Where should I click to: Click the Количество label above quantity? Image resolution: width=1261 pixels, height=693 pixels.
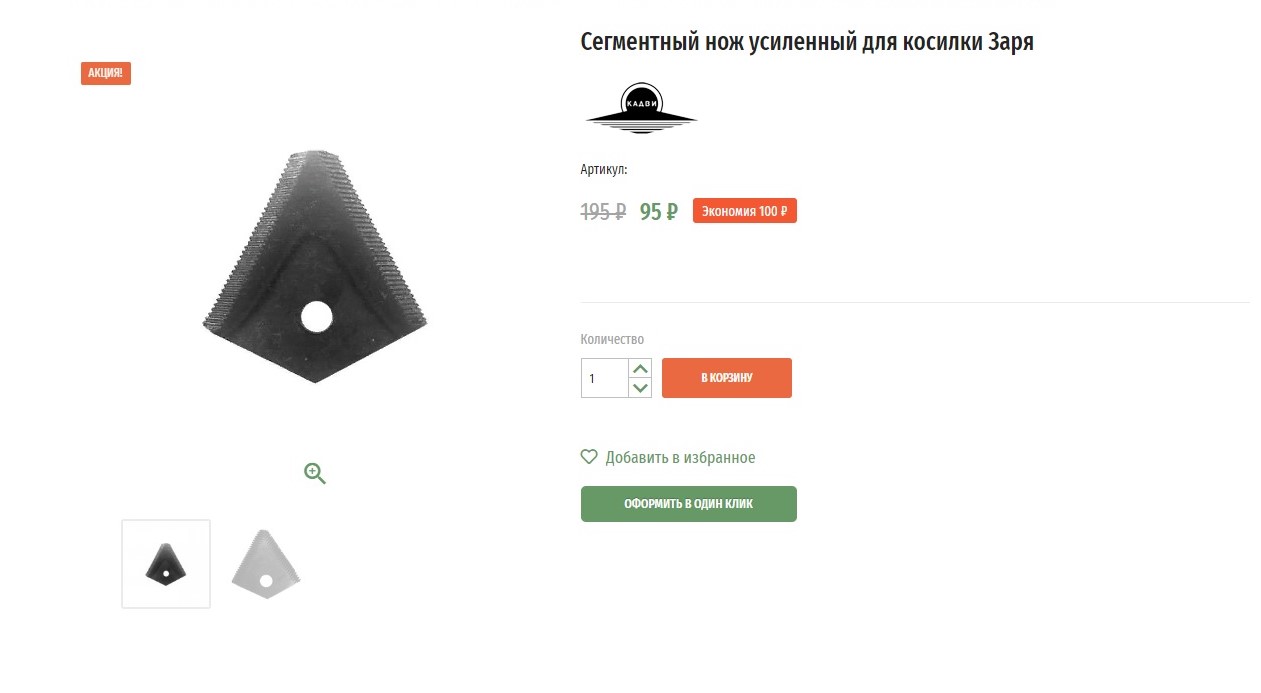point(612,340)
